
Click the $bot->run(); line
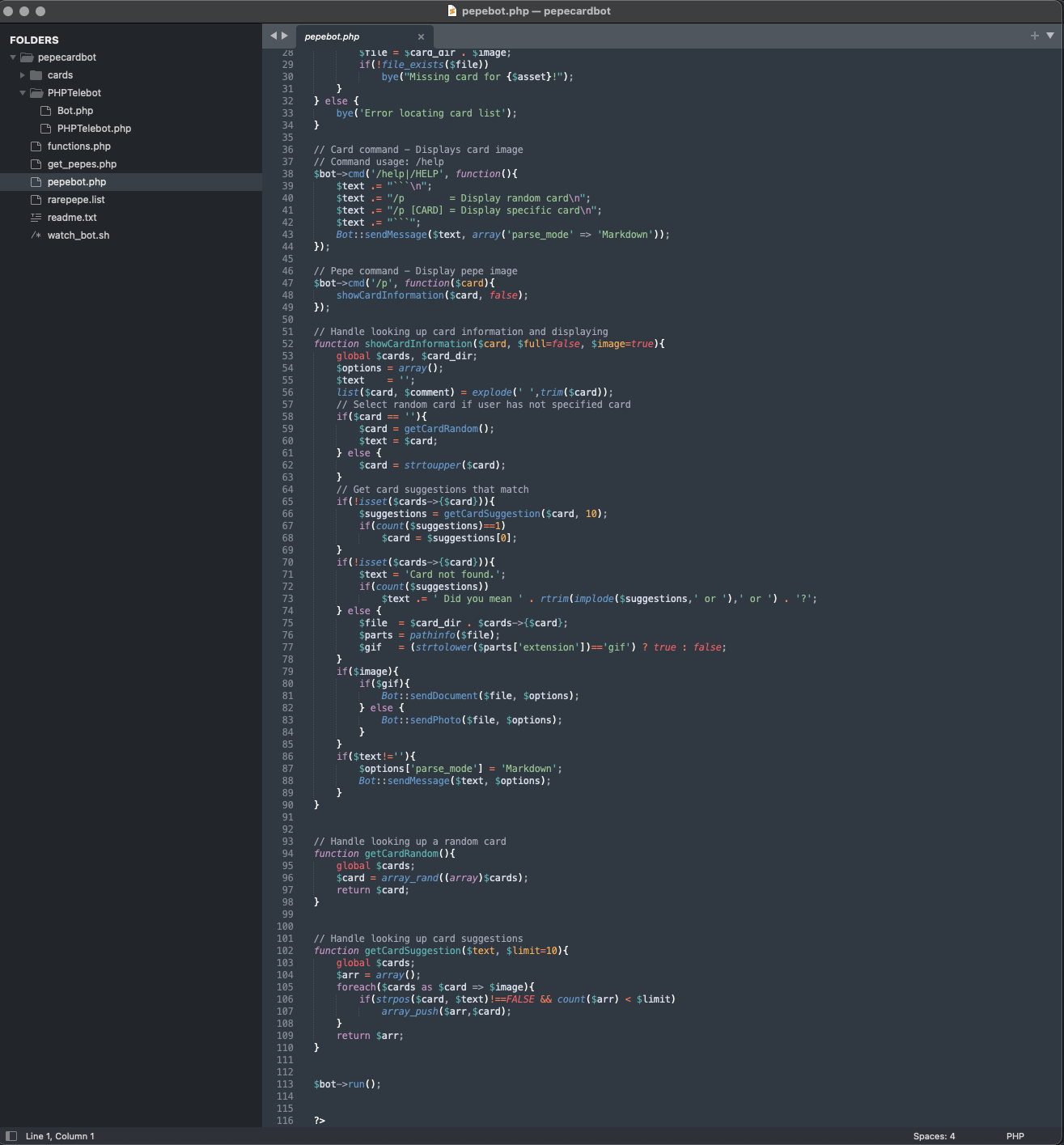(x=347, y=1084)
